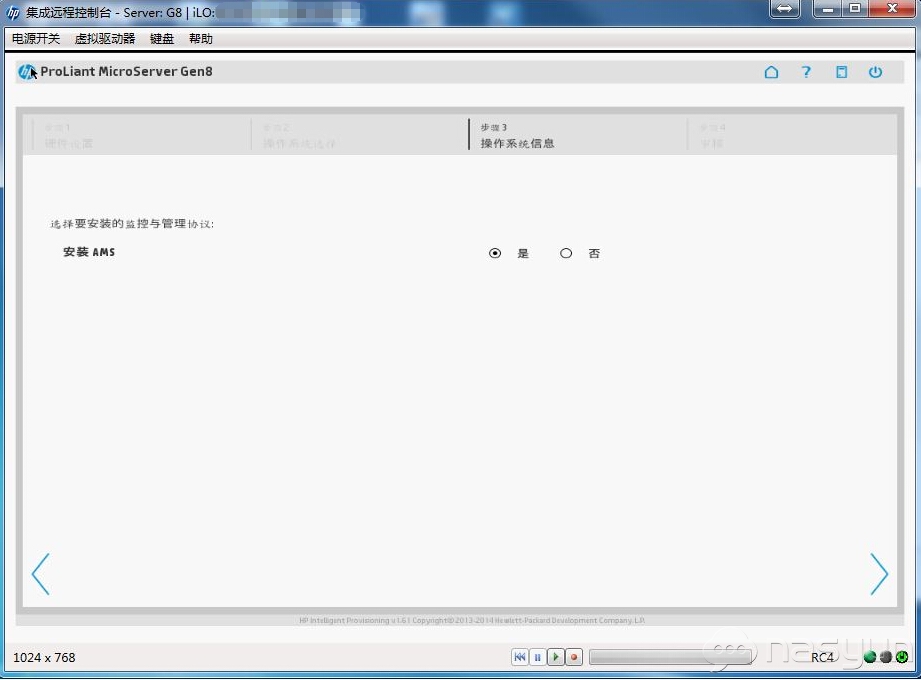Open the 电源开关 menu
This screenshot has height=680, width=921.
pos(36,39)
